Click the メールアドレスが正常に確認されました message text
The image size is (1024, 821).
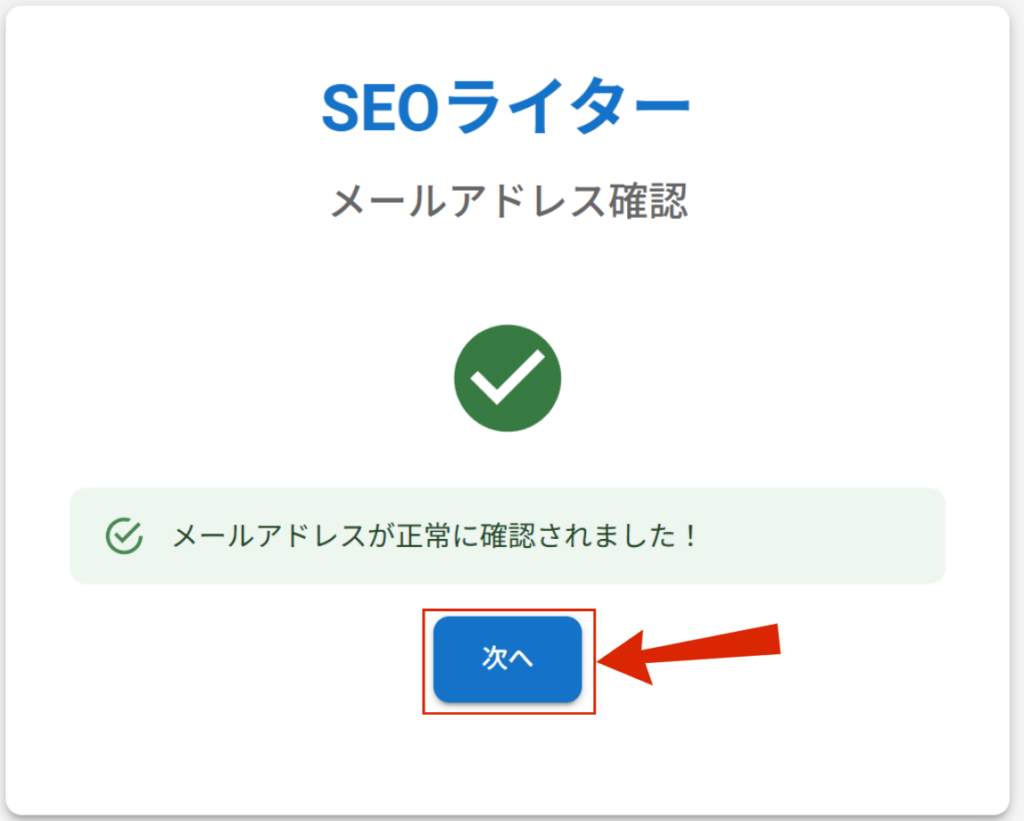[433, 536]
